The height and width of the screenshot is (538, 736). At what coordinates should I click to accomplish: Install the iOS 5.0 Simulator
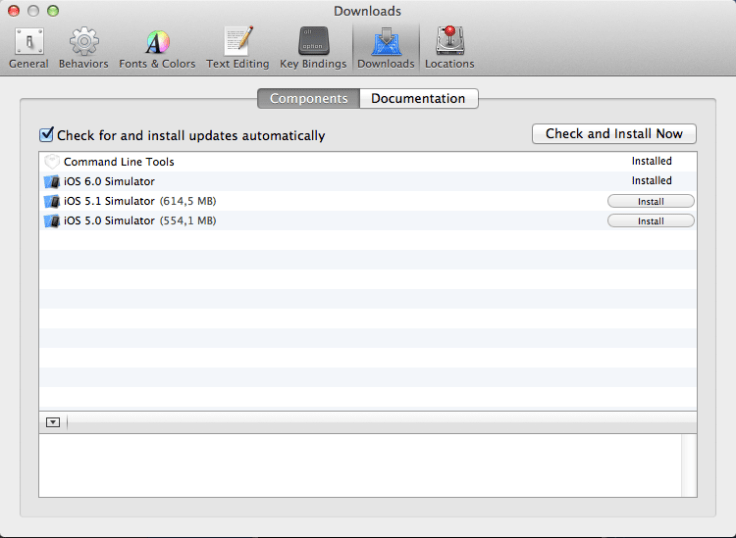(650, 221)
